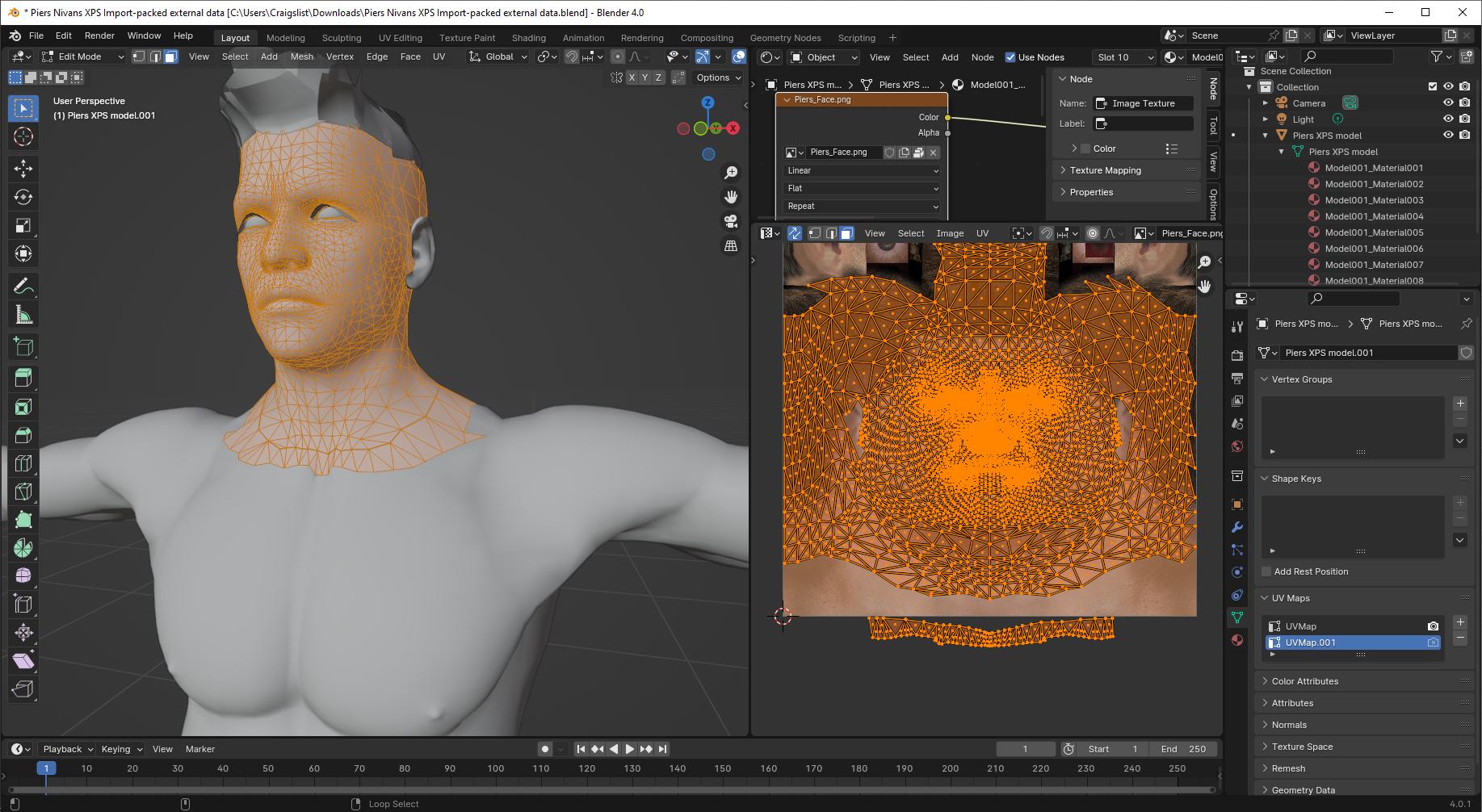
Task: Switch to face select mode
Action: tap(170, 57)
